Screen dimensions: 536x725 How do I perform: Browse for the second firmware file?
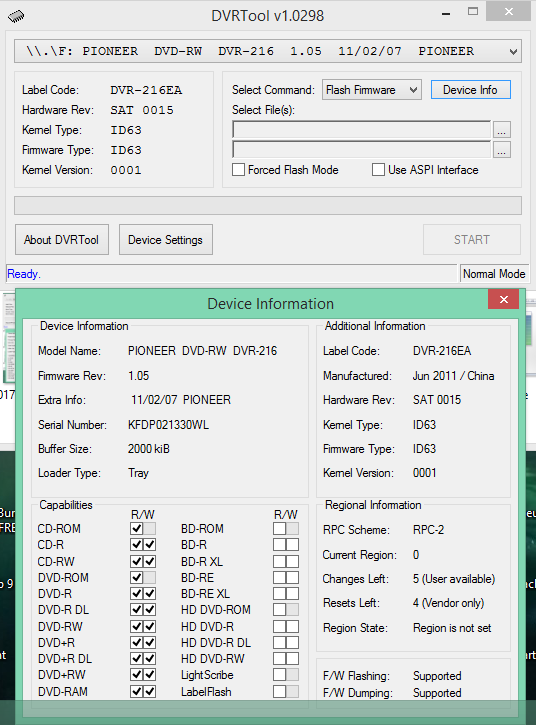point(501,150)
